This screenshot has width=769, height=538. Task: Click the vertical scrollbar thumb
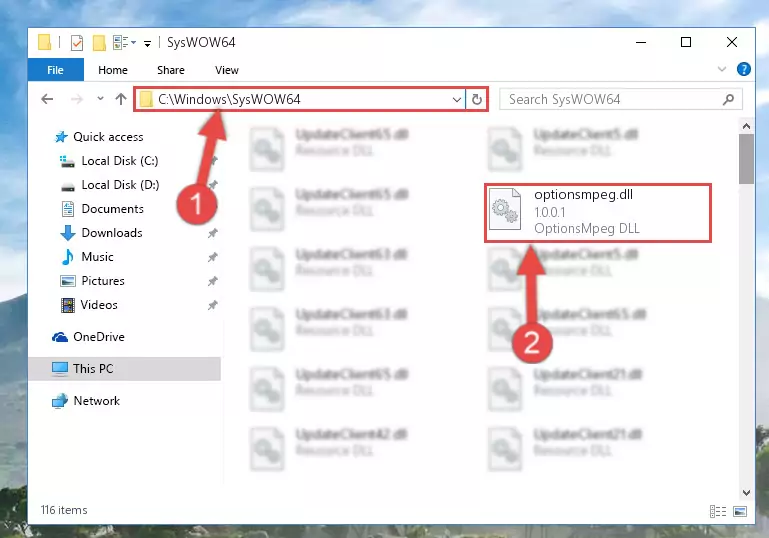click(746, 159)
